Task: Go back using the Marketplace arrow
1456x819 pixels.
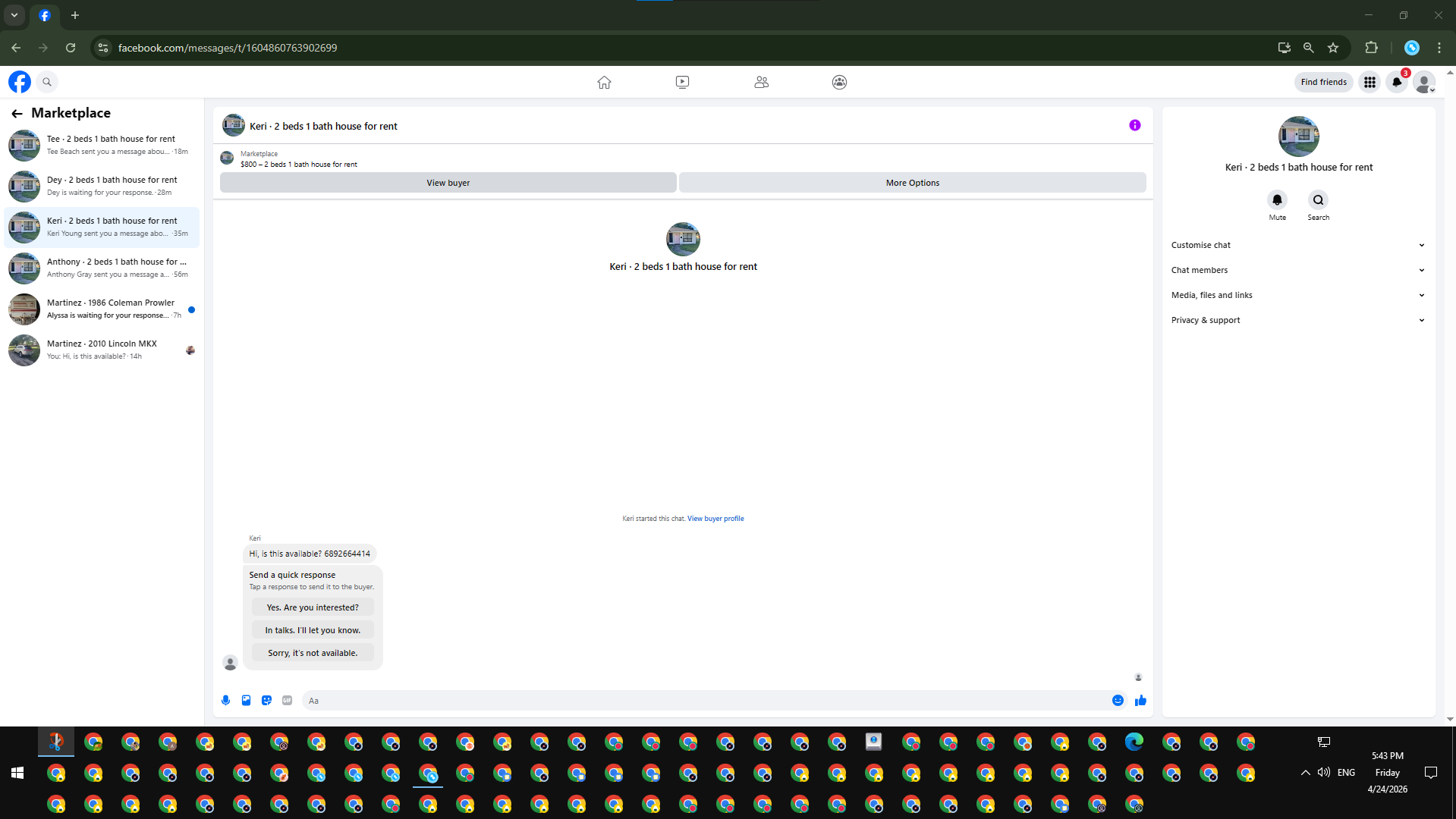Action: [17, 113]
